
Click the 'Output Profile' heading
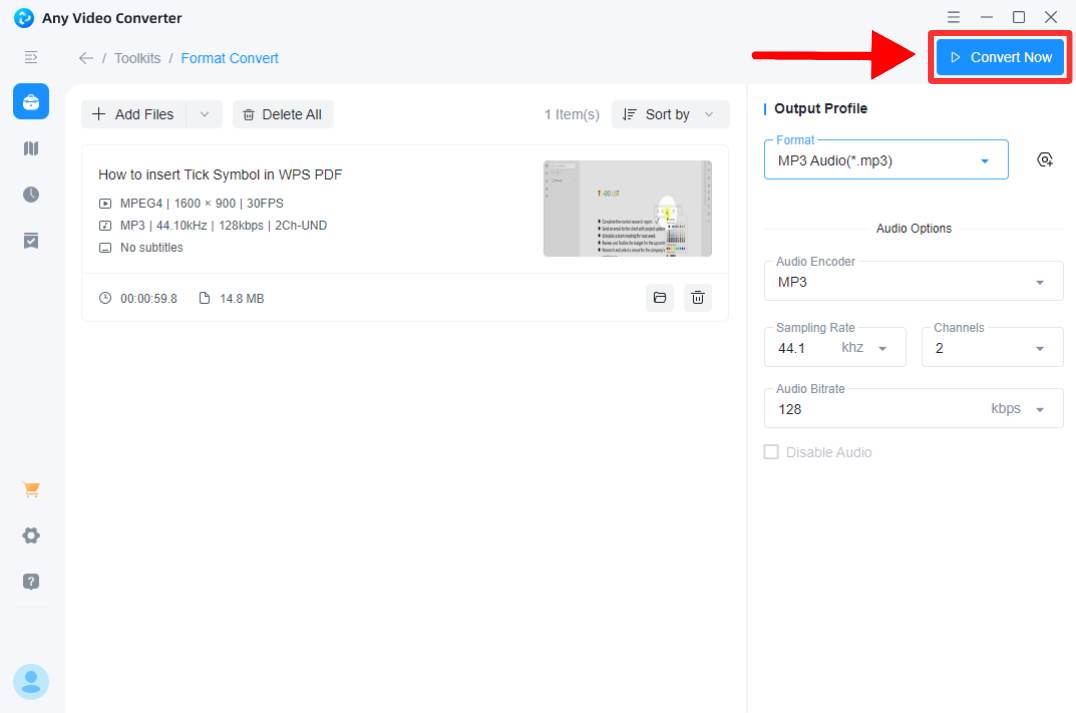pyautogui.click(x=820, y=108)
